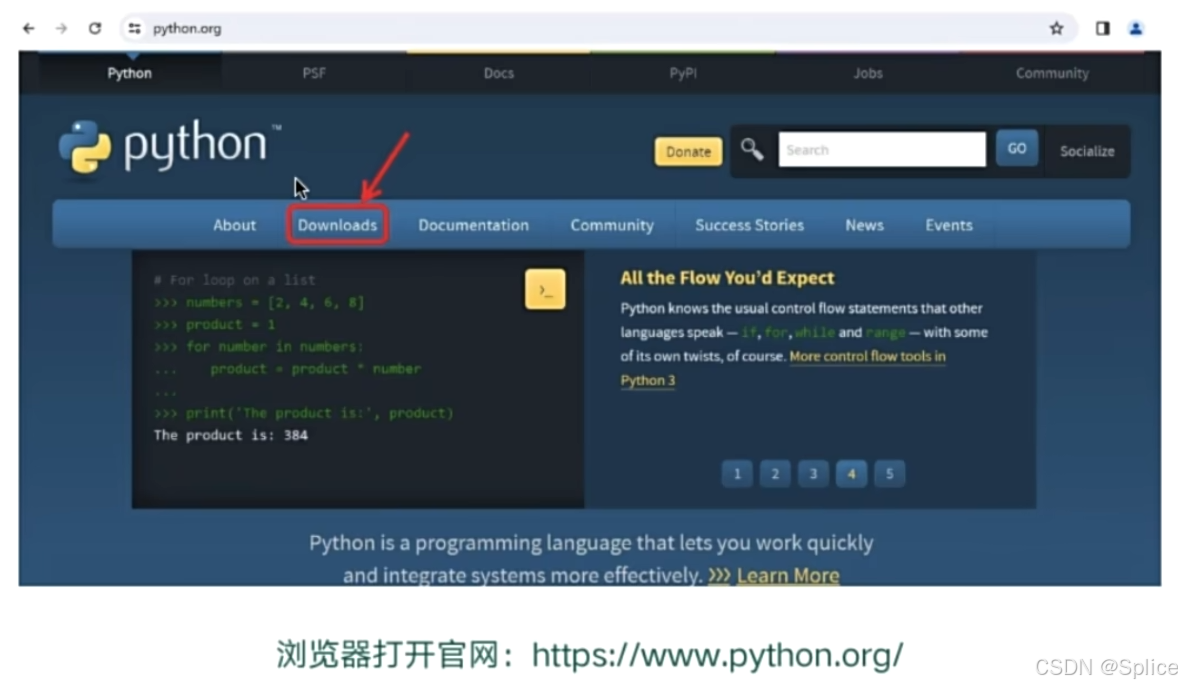
Task: Open the Events dropdown
Action: pos(948,225)
